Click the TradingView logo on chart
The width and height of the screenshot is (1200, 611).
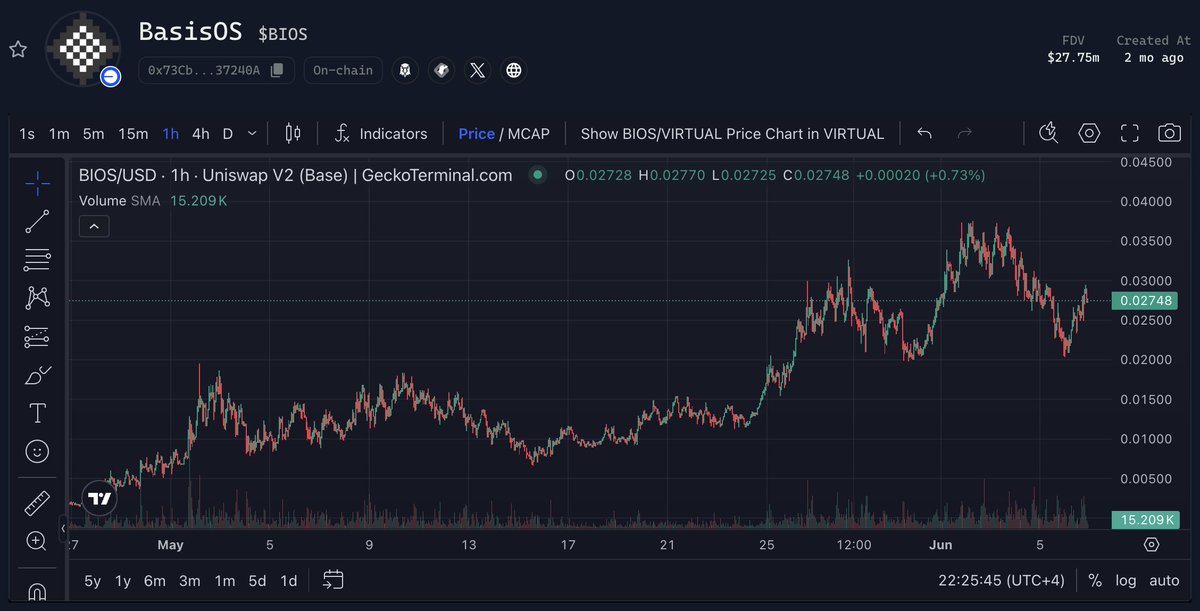99,498
